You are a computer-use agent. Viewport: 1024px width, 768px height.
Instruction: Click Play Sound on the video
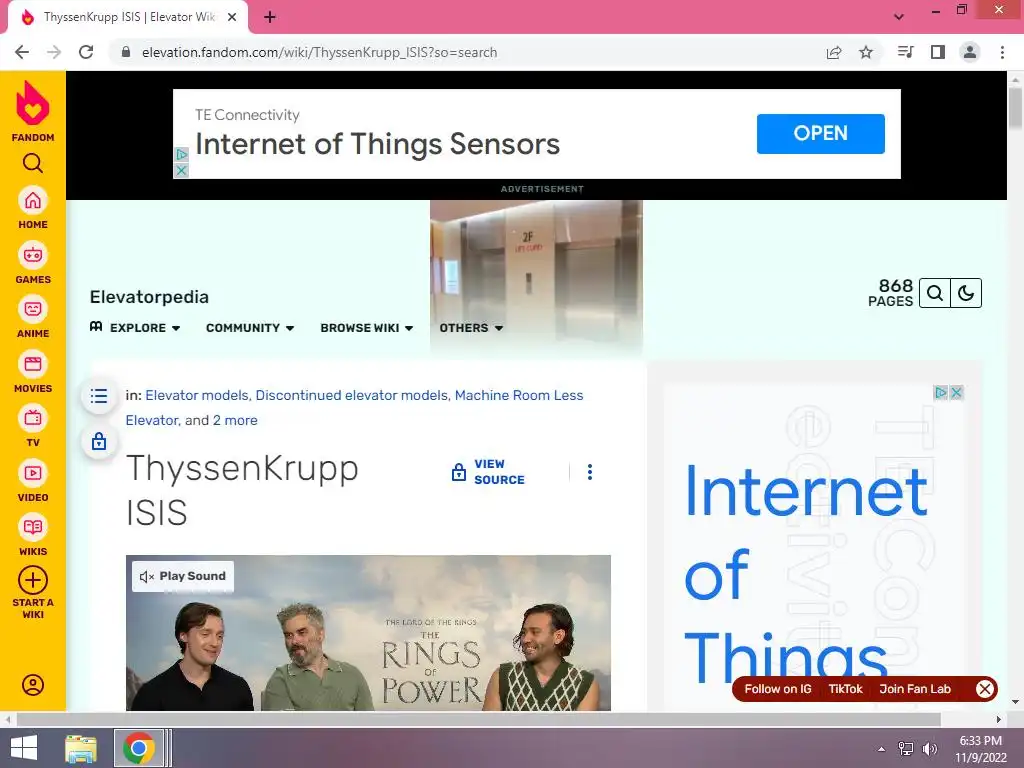click(x=183, y=576)
